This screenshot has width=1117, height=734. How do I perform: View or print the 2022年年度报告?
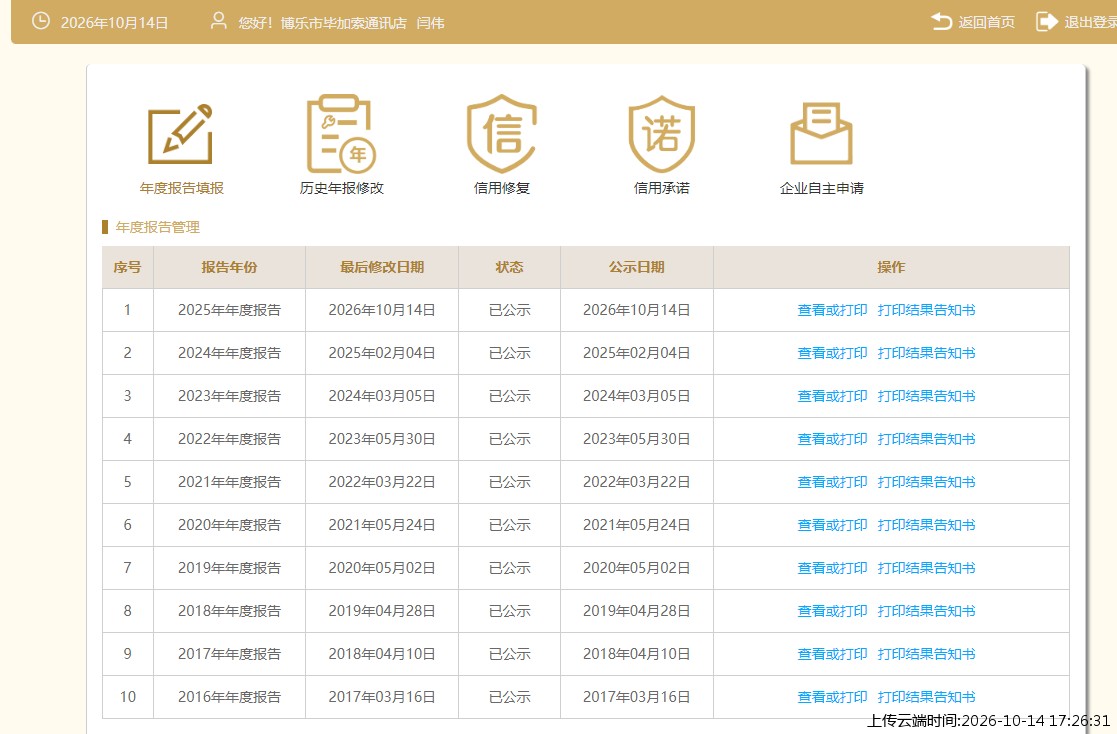(832, 439)
